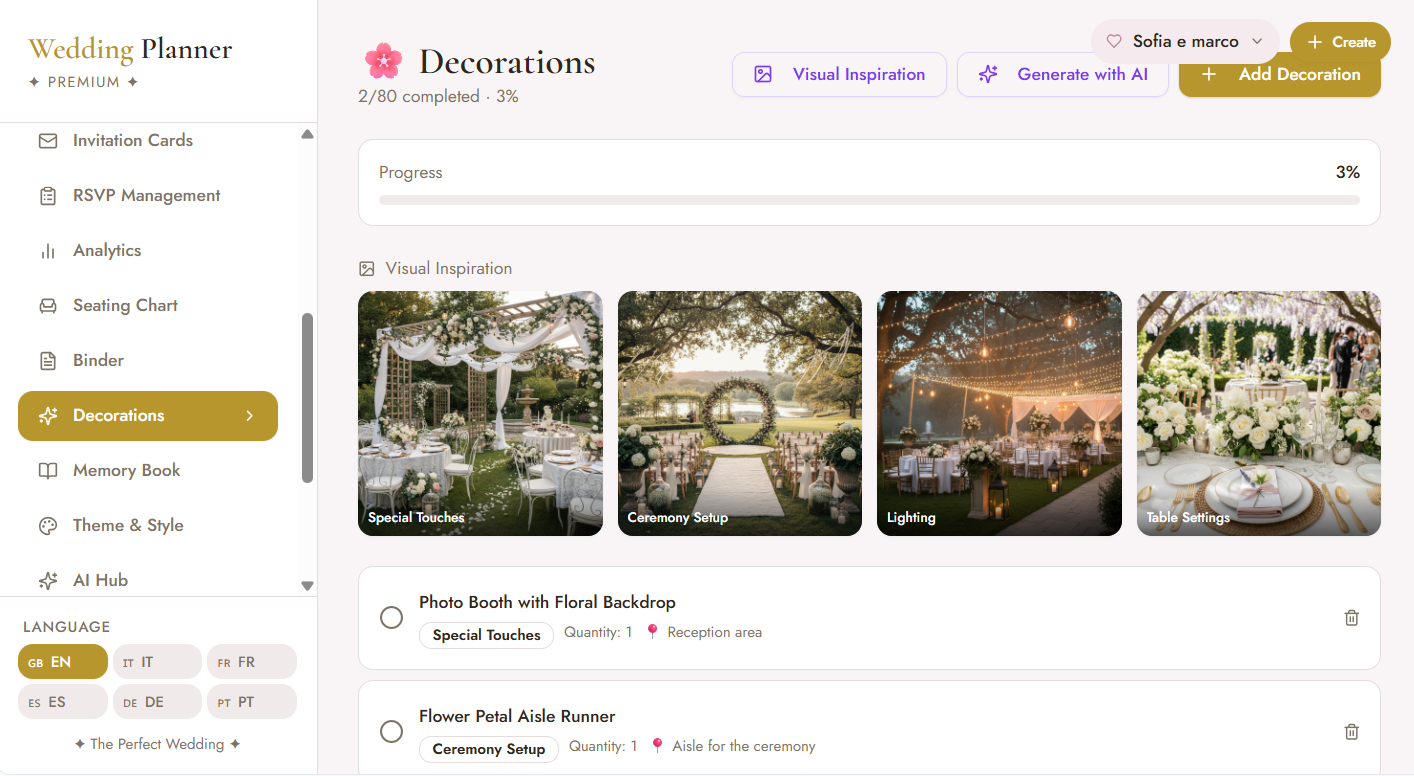The width and height of the screenshot is (1414, 776).
Task: Click the sidebar scroll down arrow
Action: (x=307, y=586)
